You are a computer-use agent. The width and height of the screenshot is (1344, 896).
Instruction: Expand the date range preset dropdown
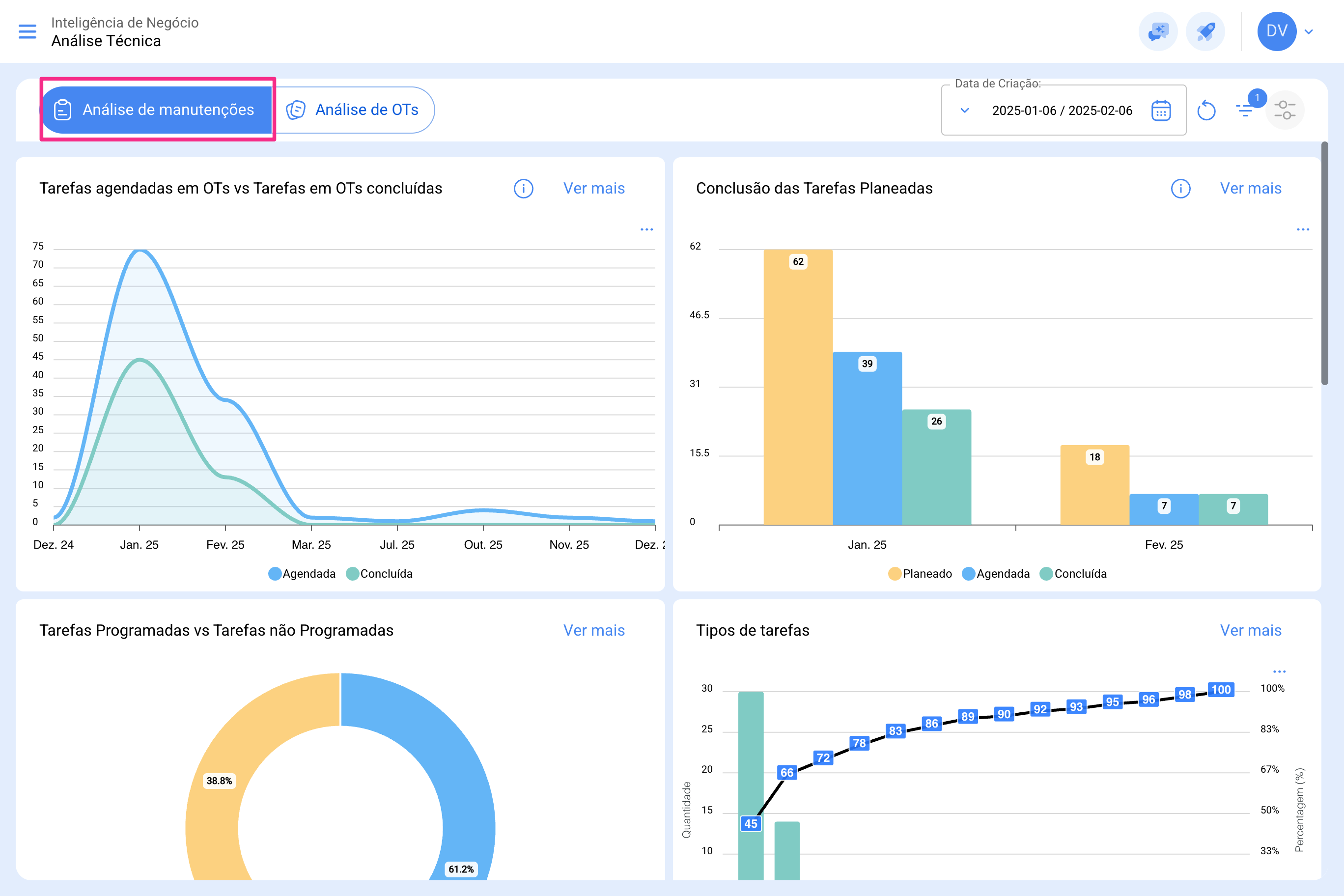(965, 111)
